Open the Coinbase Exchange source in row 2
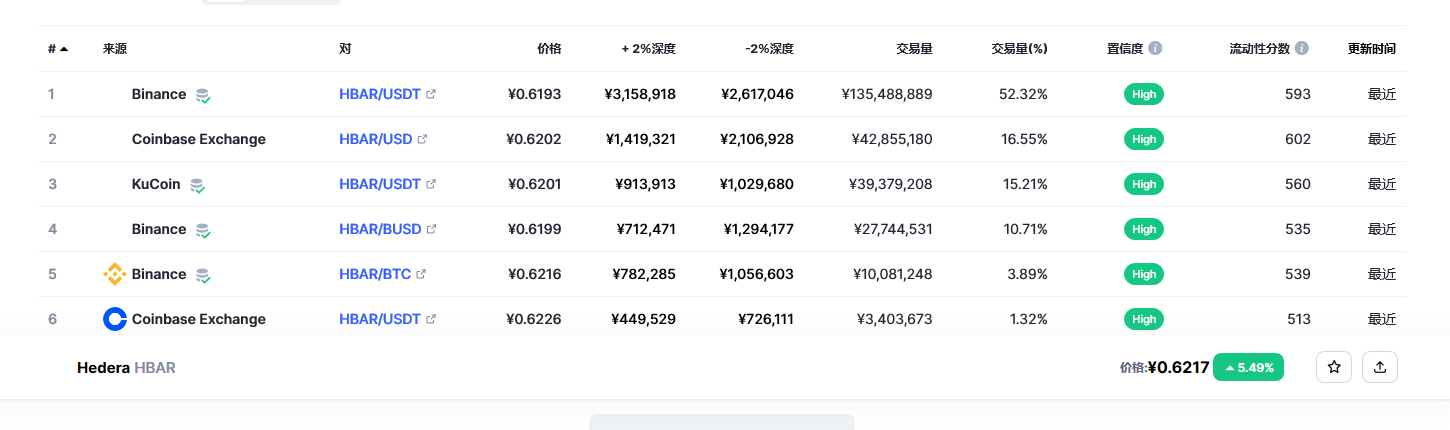Image resolution: width=1450 pixels, height=430 pixels. [x=199, y=139]
